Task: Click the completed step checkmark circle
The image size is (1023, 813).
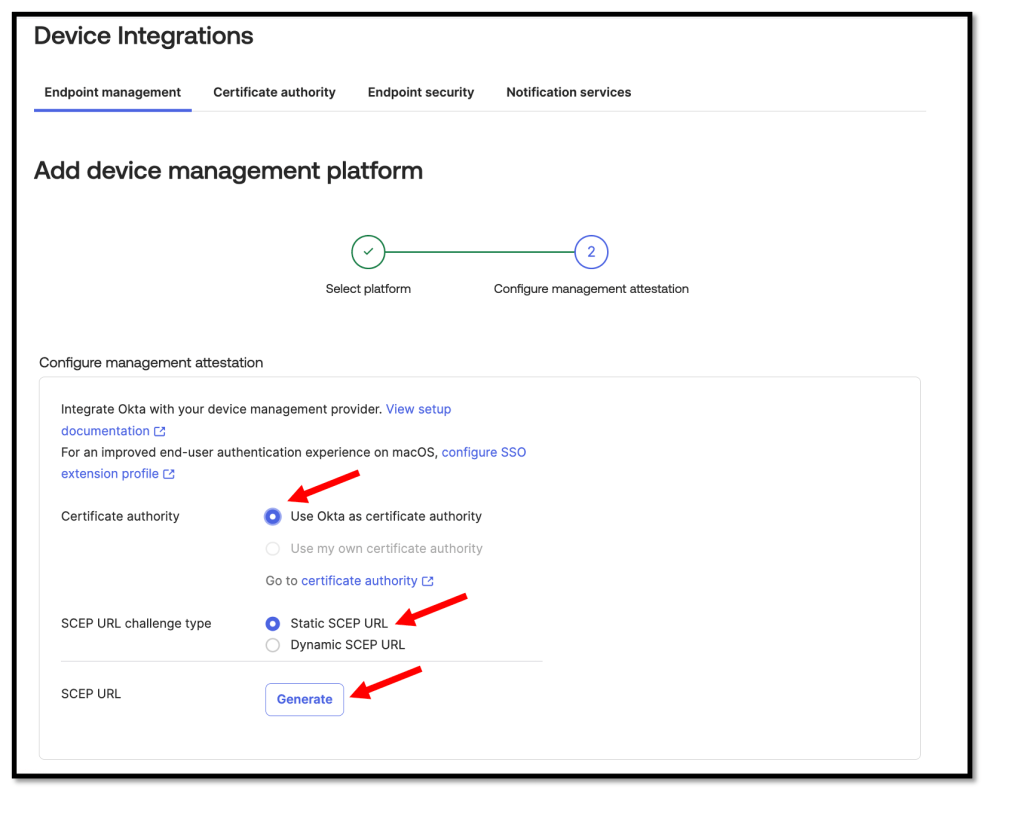Action: [368, 252]
